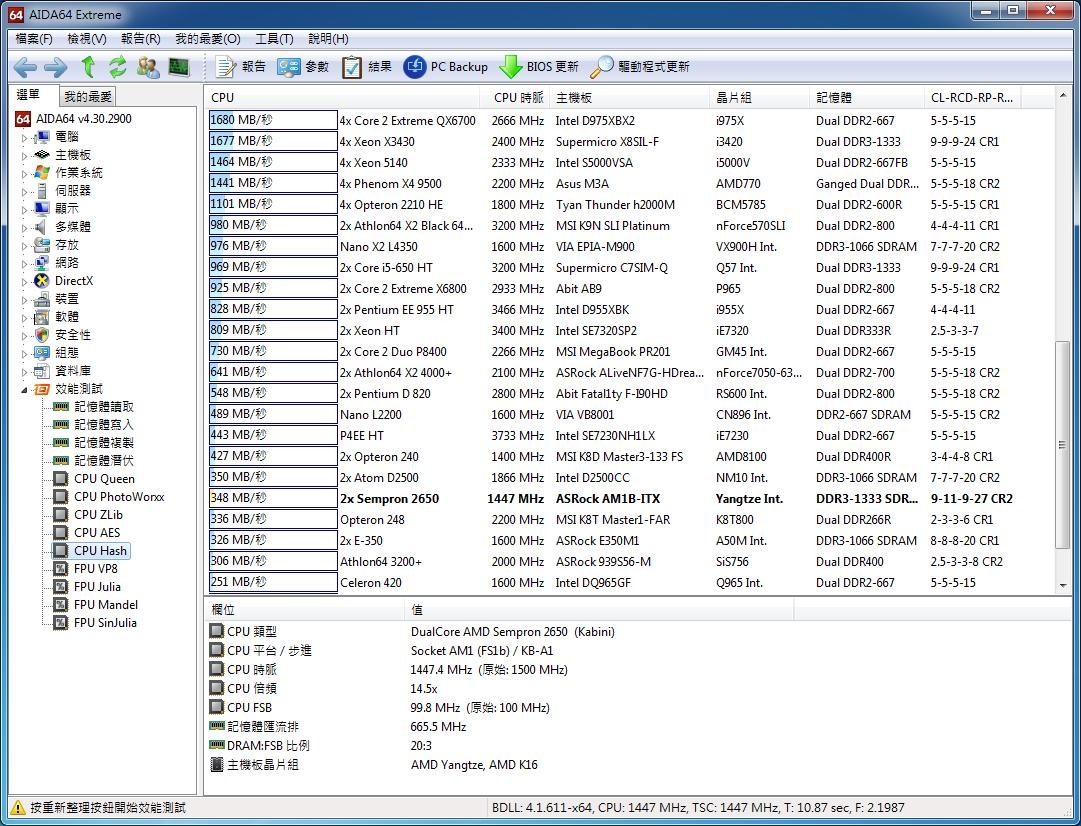Sort by the CL-RCD-RP-R... column header
Viewport: 1081px width, 826px height.
[x=972, y=98]
